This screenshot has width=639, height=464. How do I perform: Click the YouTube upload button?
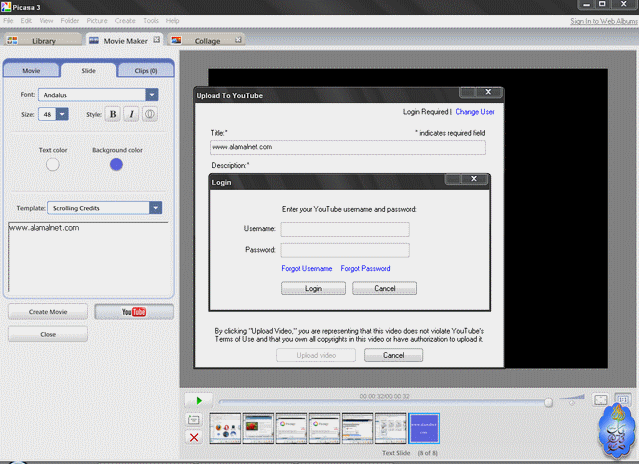[134, 312]
